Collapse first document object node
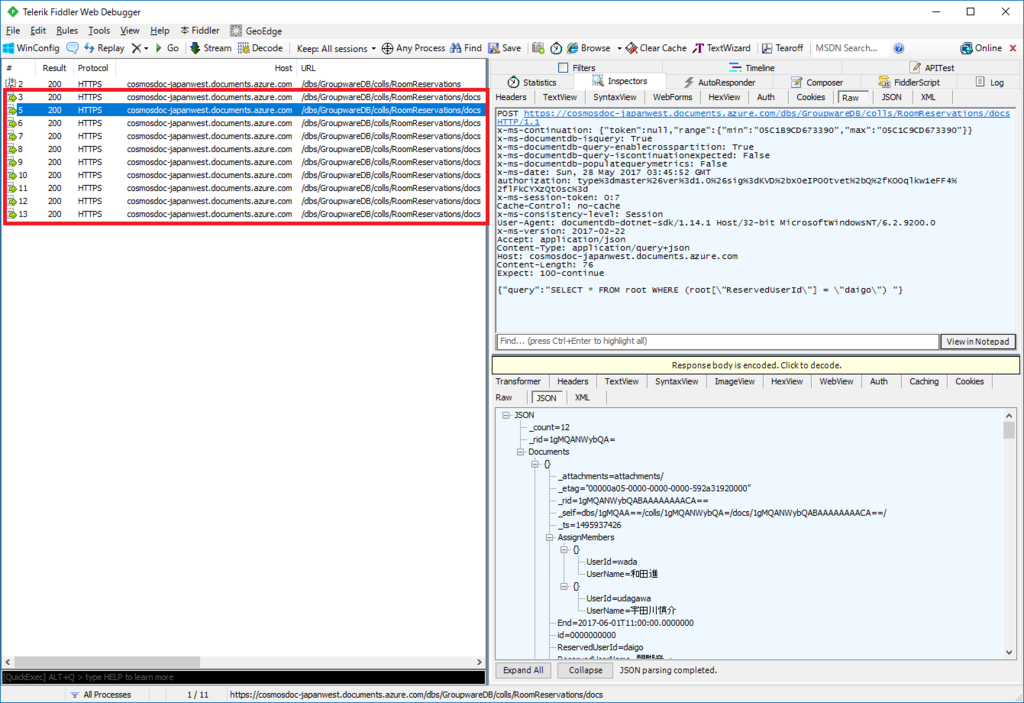Screen dimensions: 1024x703 tap(535, 464)
